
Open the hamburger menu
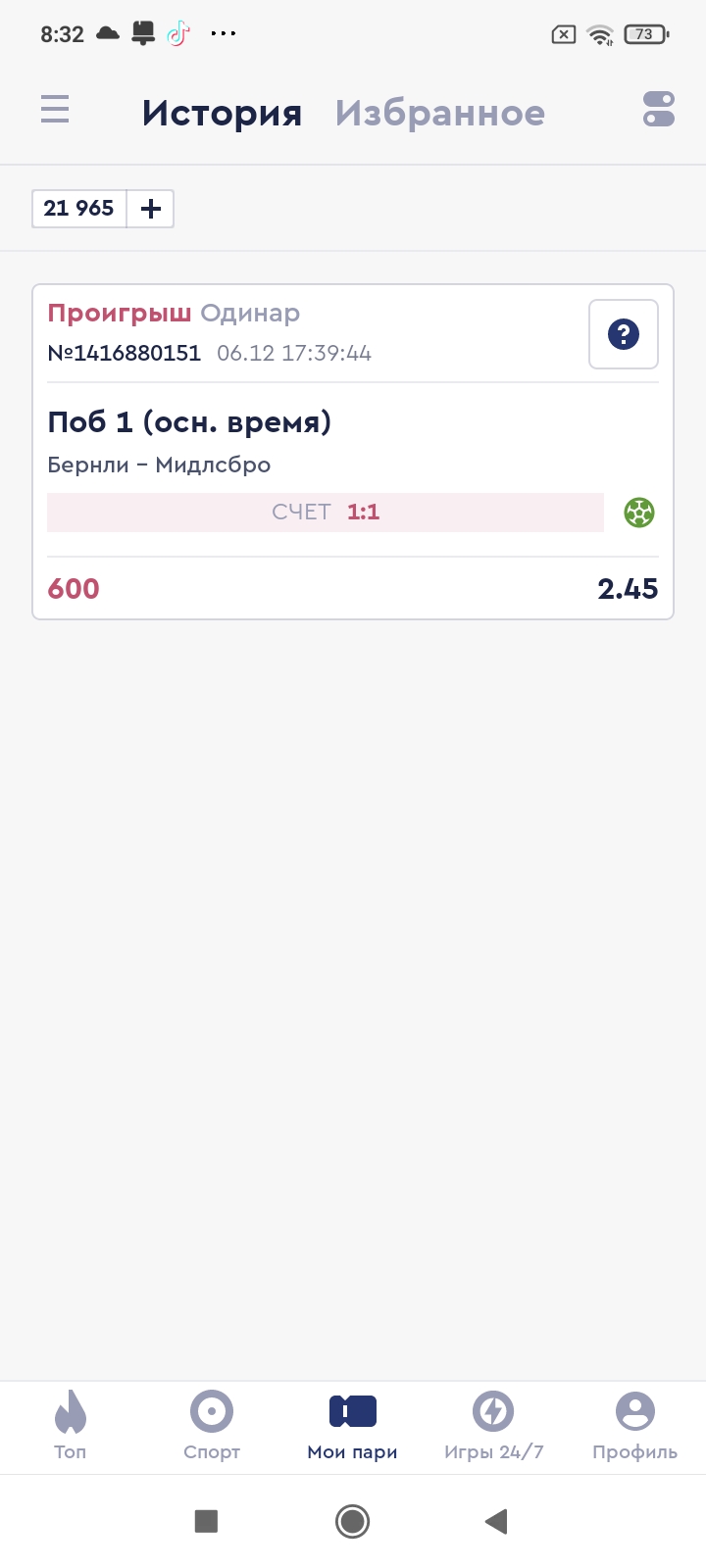(x=55, y=109)
